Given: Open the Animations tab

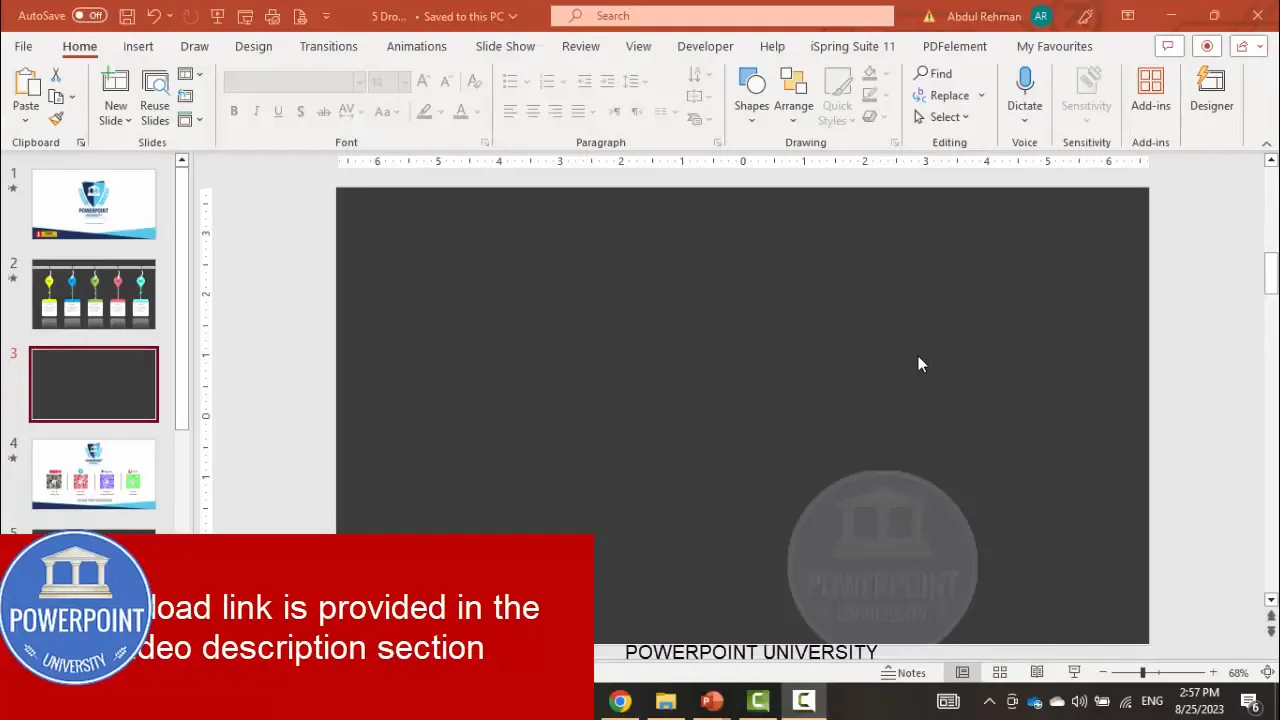Looking at the screenshot, I should coord(416,46).
